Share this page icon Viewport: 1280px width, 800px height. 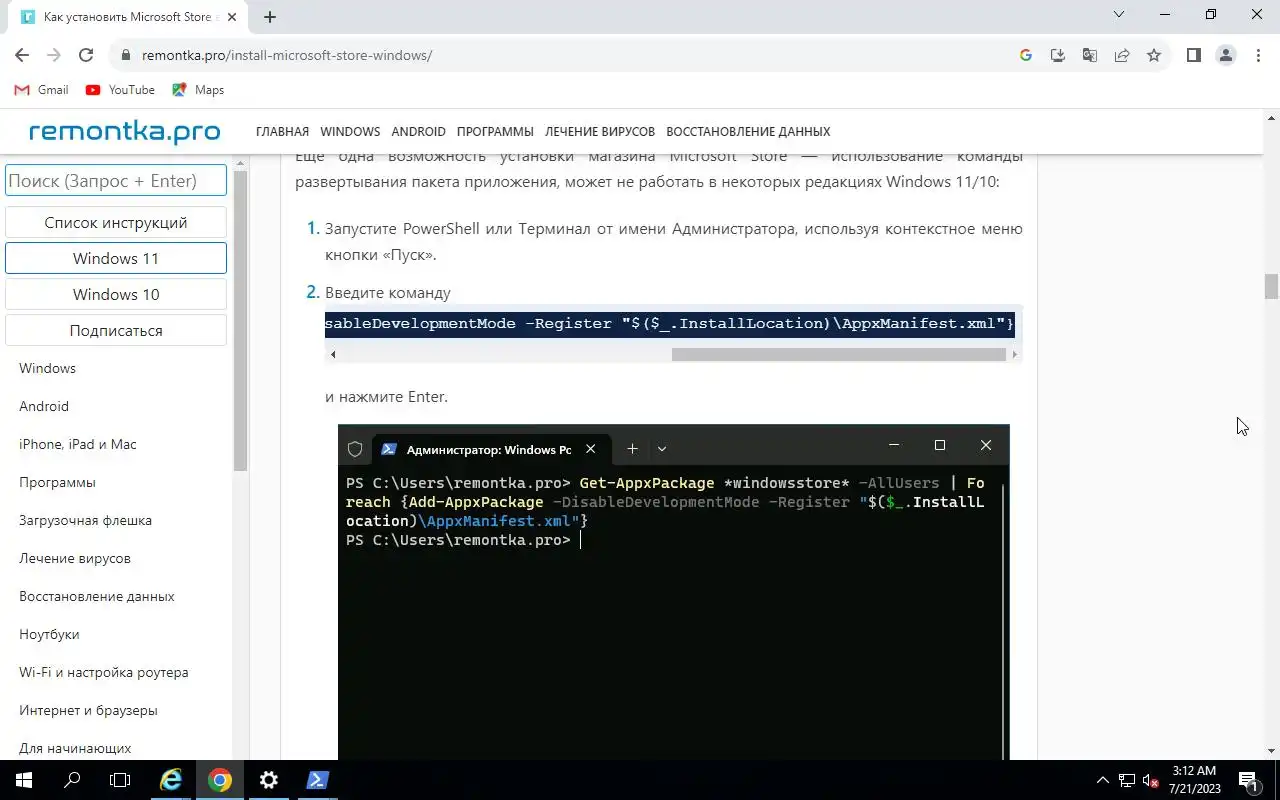click(x=1122, y=56)
